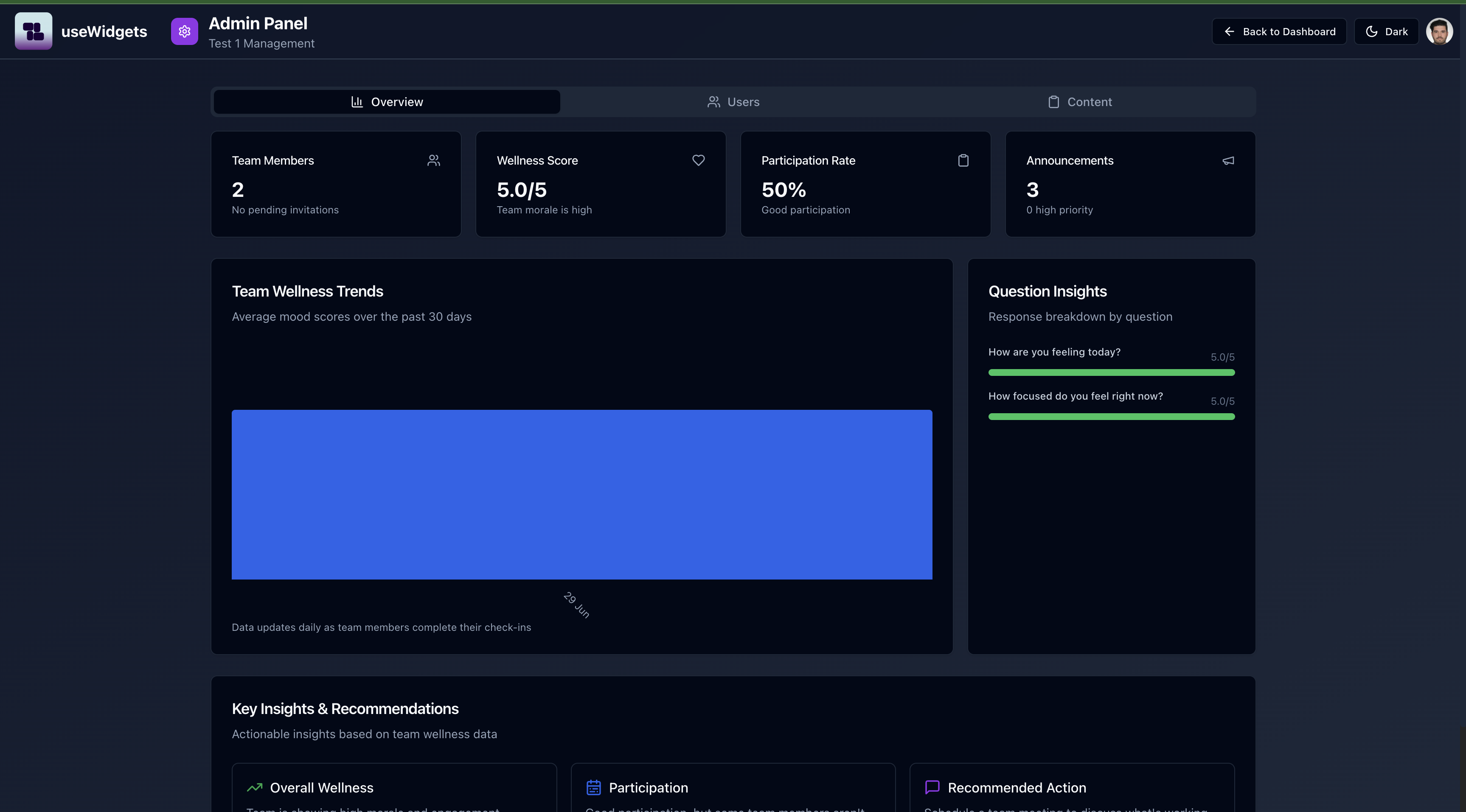Click the useWidgets logo icon
The height and width of the screenshot is (812, 1466).
point(34,31)
